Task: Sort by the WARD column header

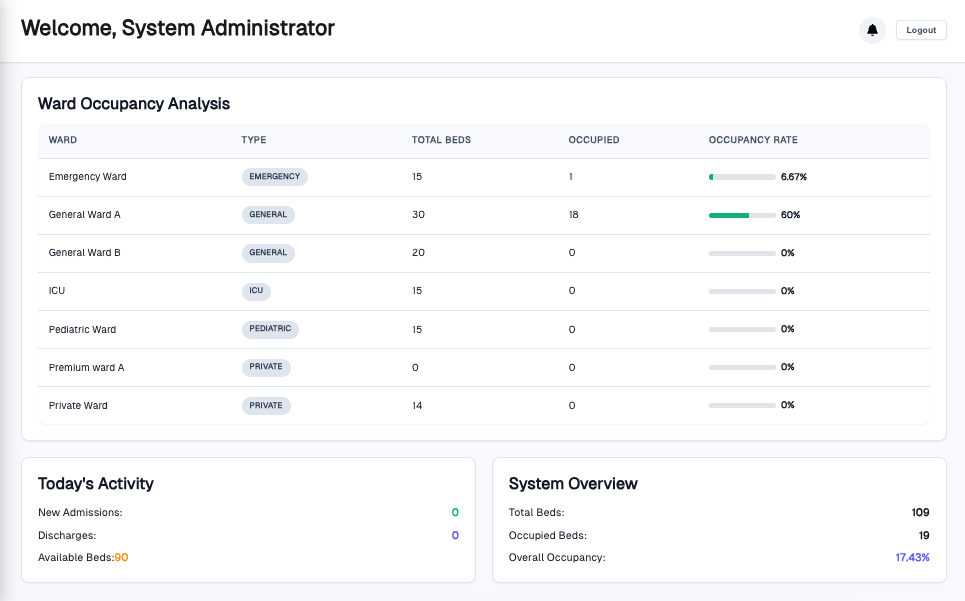Action: pos(62,140)
